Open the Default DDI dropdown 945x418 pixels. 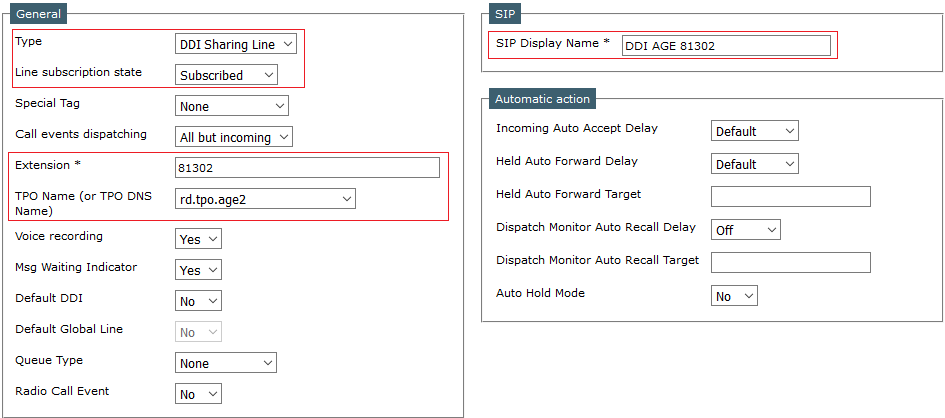[198, 301]
